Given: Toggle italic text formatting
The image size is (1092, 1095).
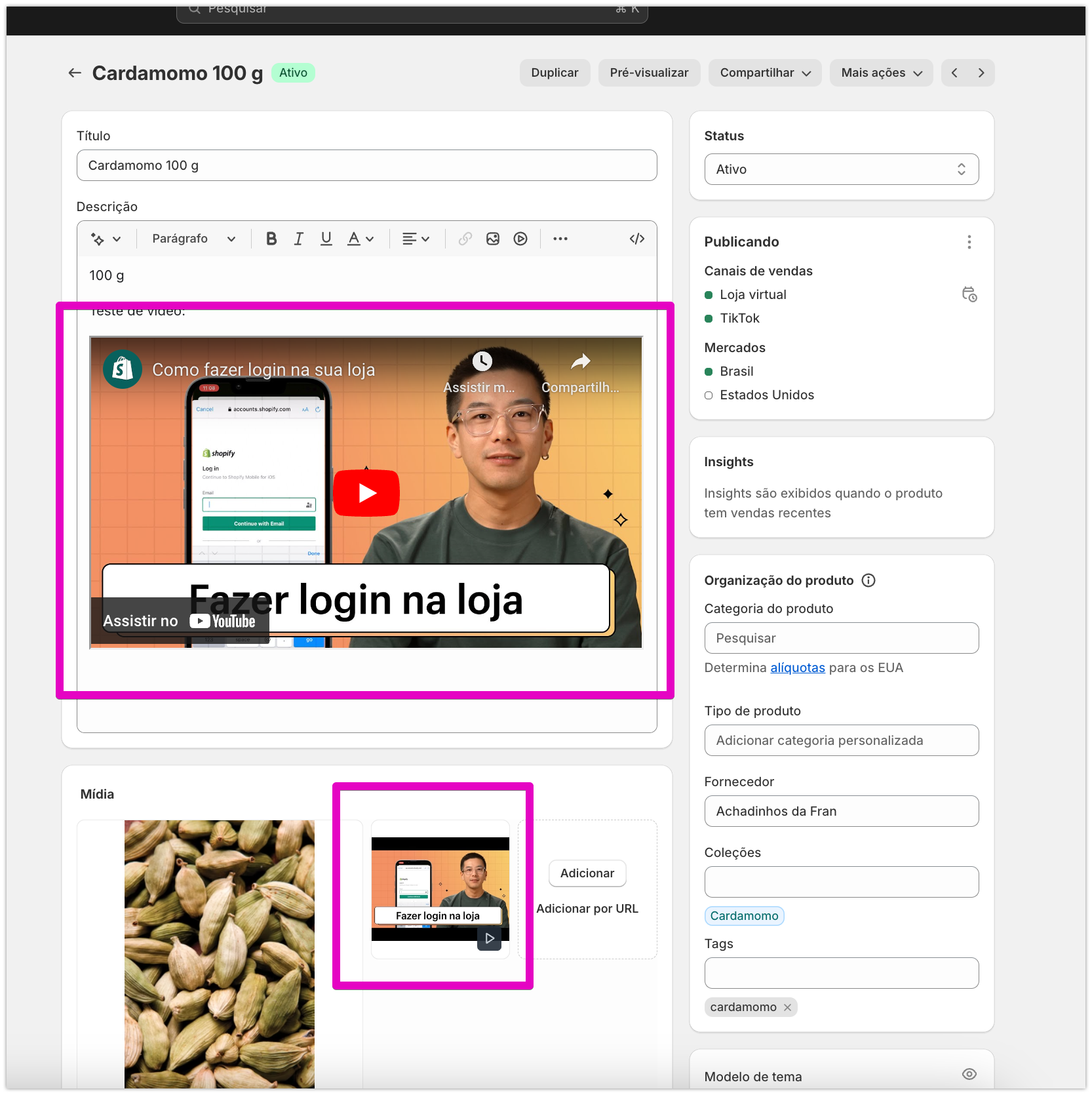Looking at the screenshot, I should 299,239.
